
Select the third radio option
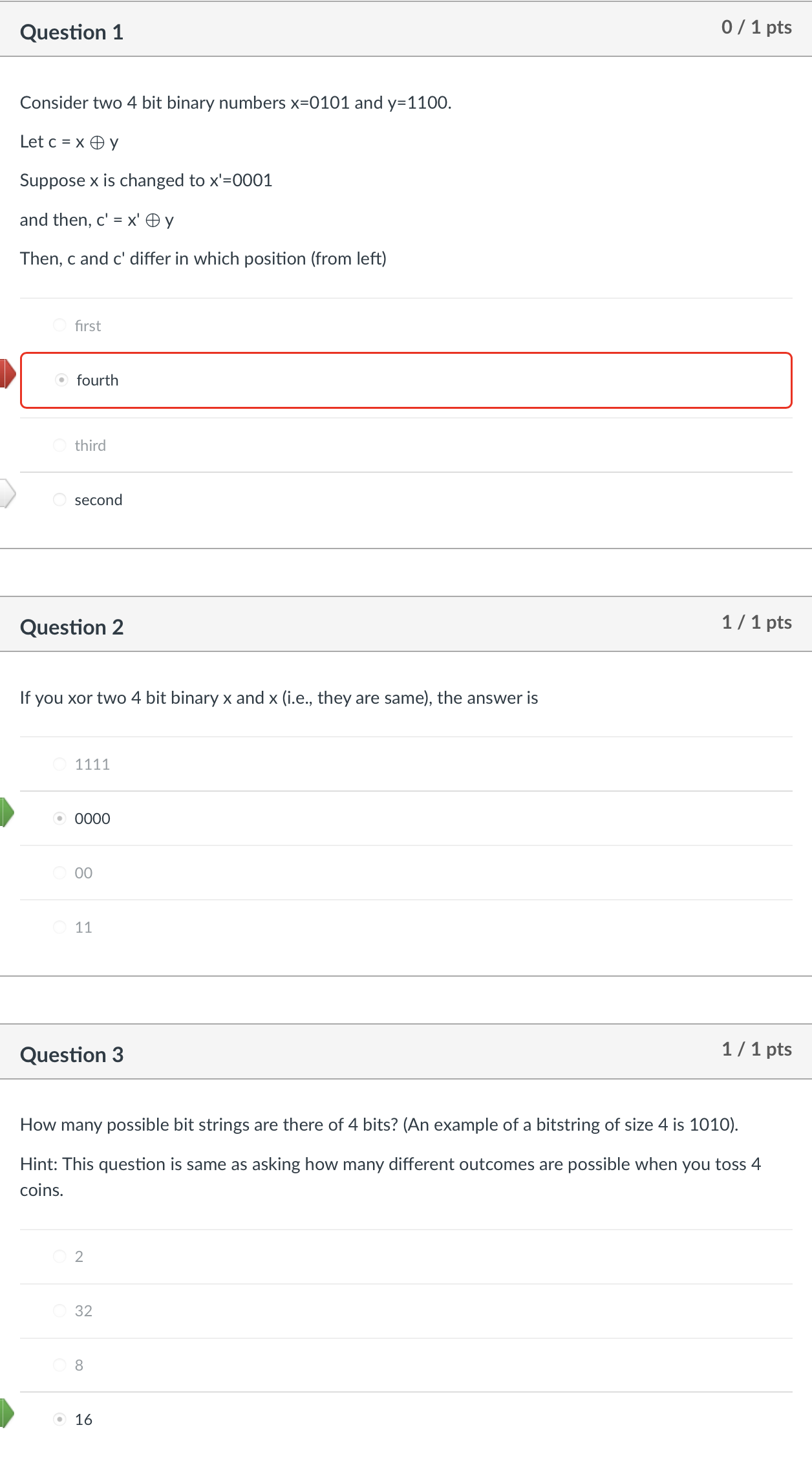(x=60, y=445)
